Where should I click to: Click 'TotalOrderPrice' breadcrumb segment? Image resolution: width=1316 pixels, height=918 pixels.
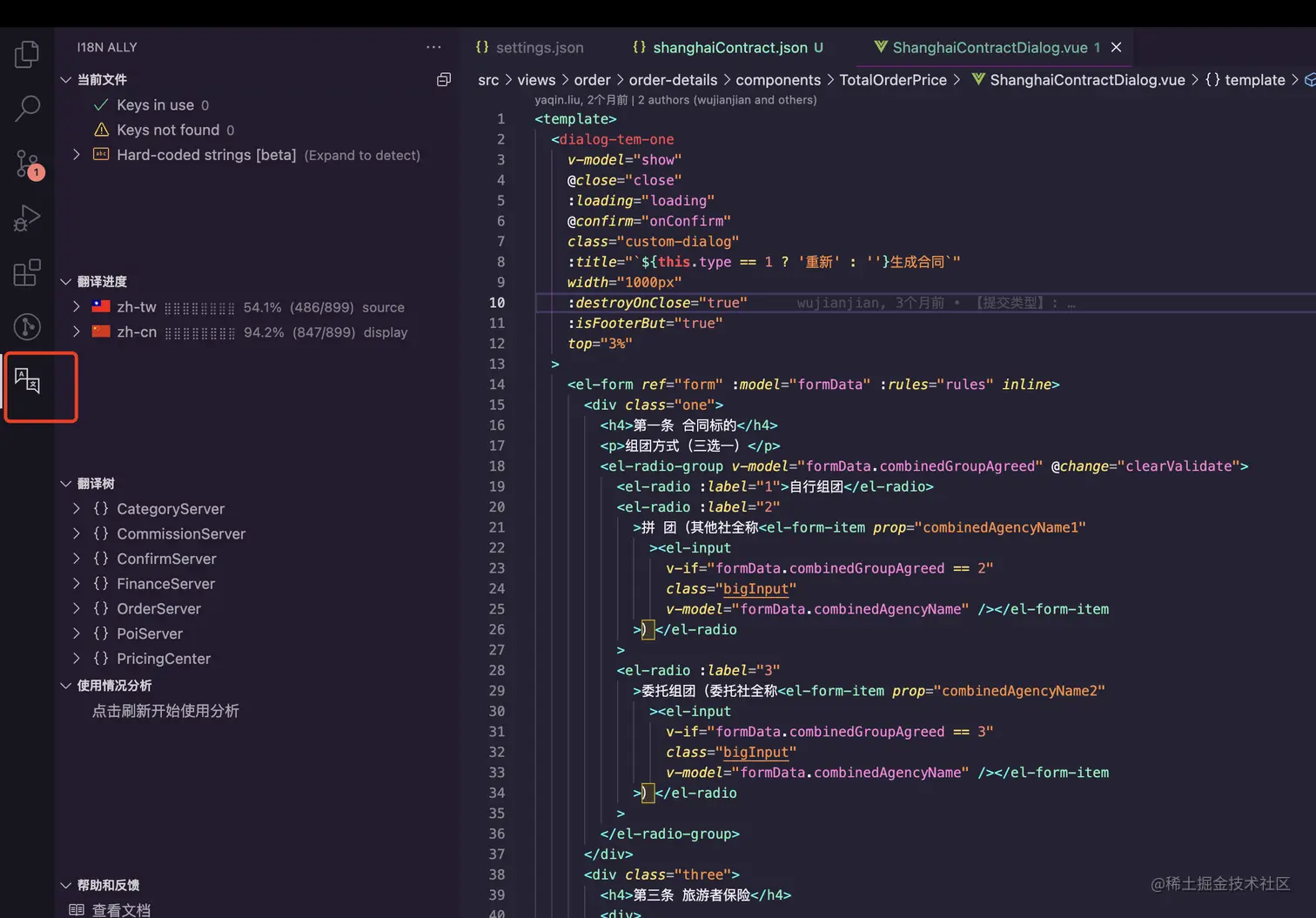tap(893, 80)
